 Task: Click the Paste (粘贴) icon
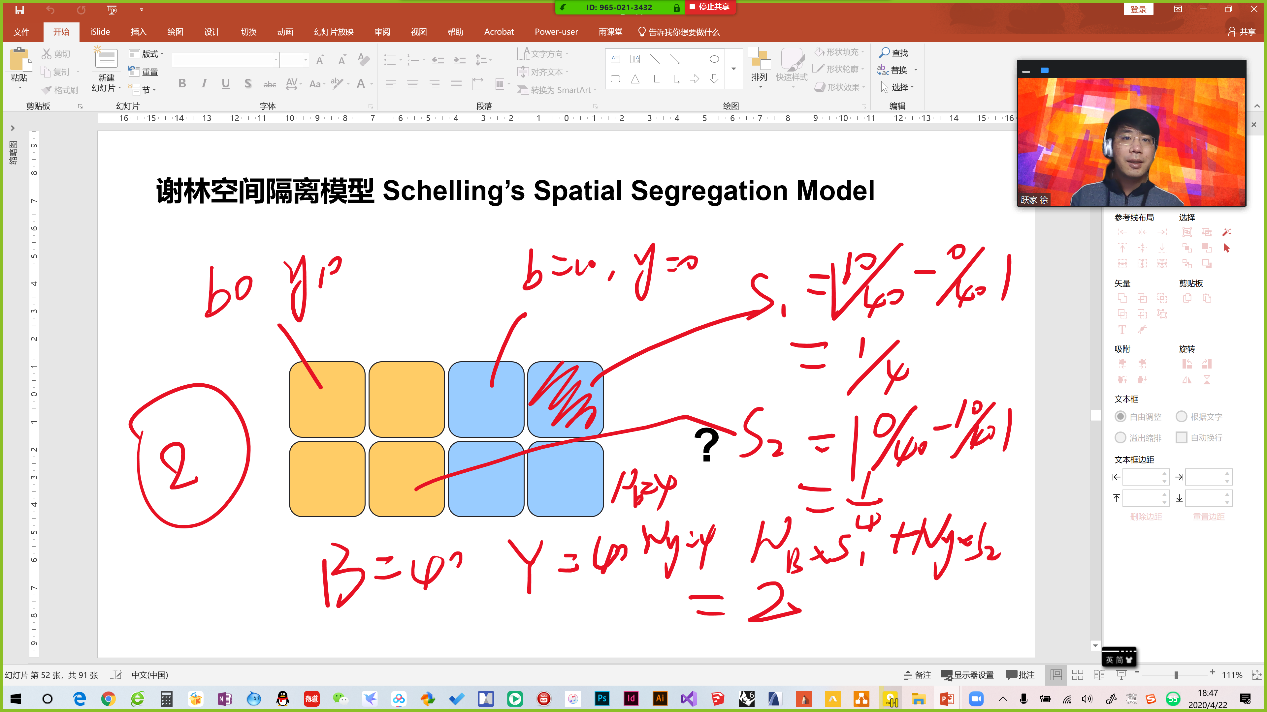tap(19, 65)
